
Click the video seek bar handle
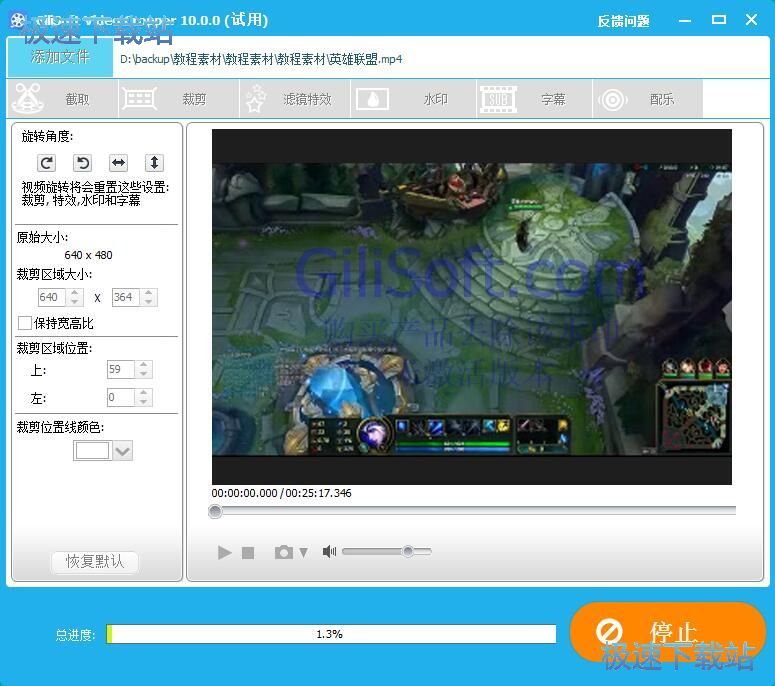tap(215, 511)
